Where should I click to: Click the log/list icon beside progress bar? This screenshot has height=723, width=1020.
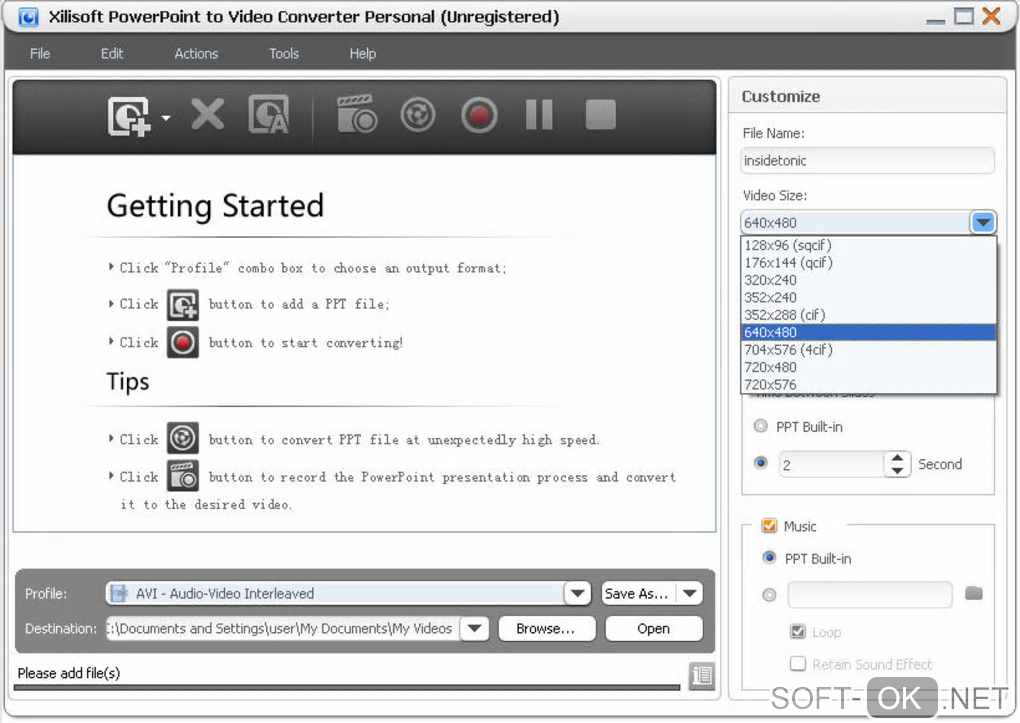[x=702, y=675]
